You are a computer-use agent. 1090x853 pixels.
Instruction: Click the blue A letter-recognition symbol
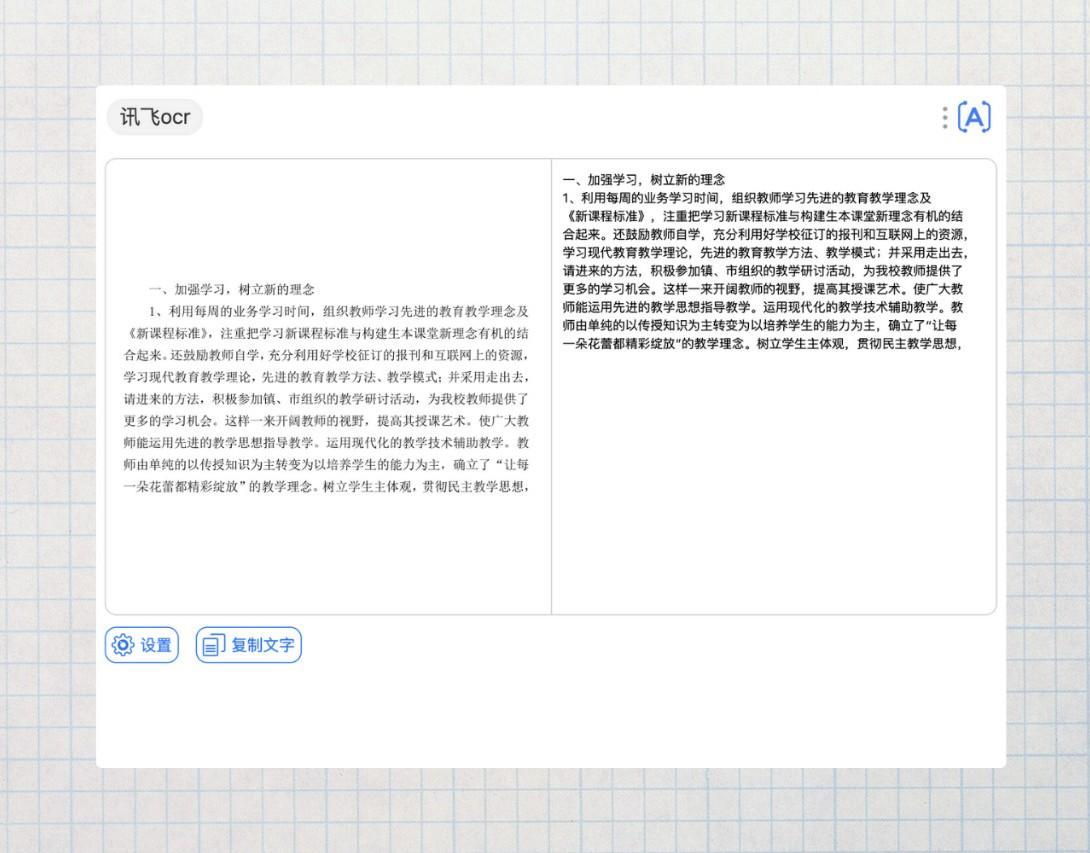(x=972, y=117)
